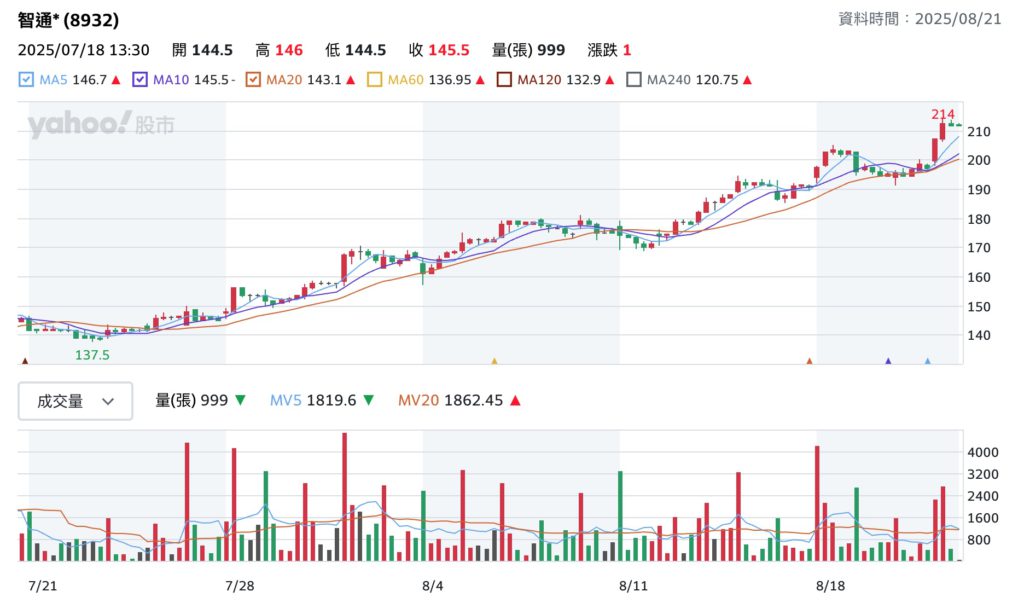The image size is (1024, 603).
Task: Click the 智通* (8932) stock title
Action: coord(69,20)
